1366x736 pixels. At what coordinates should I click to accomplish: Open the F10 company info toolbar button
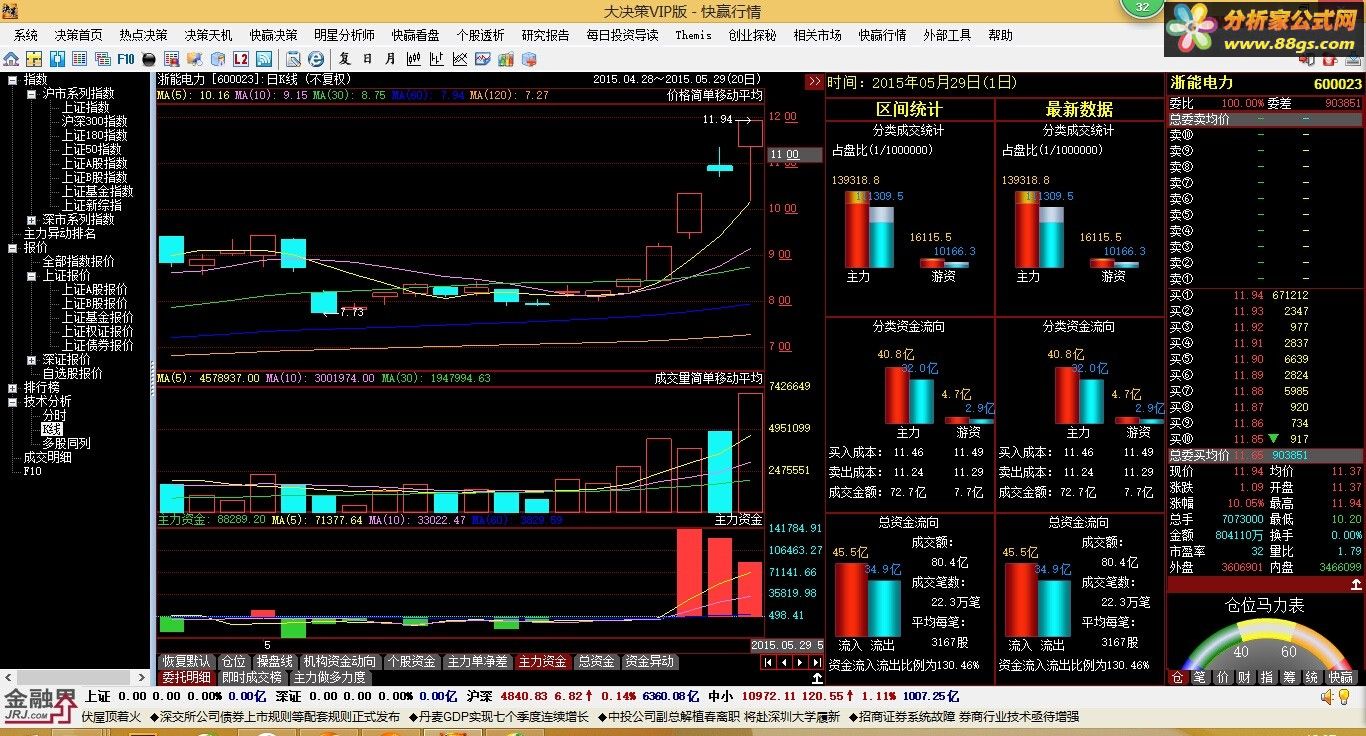point(126,59)
